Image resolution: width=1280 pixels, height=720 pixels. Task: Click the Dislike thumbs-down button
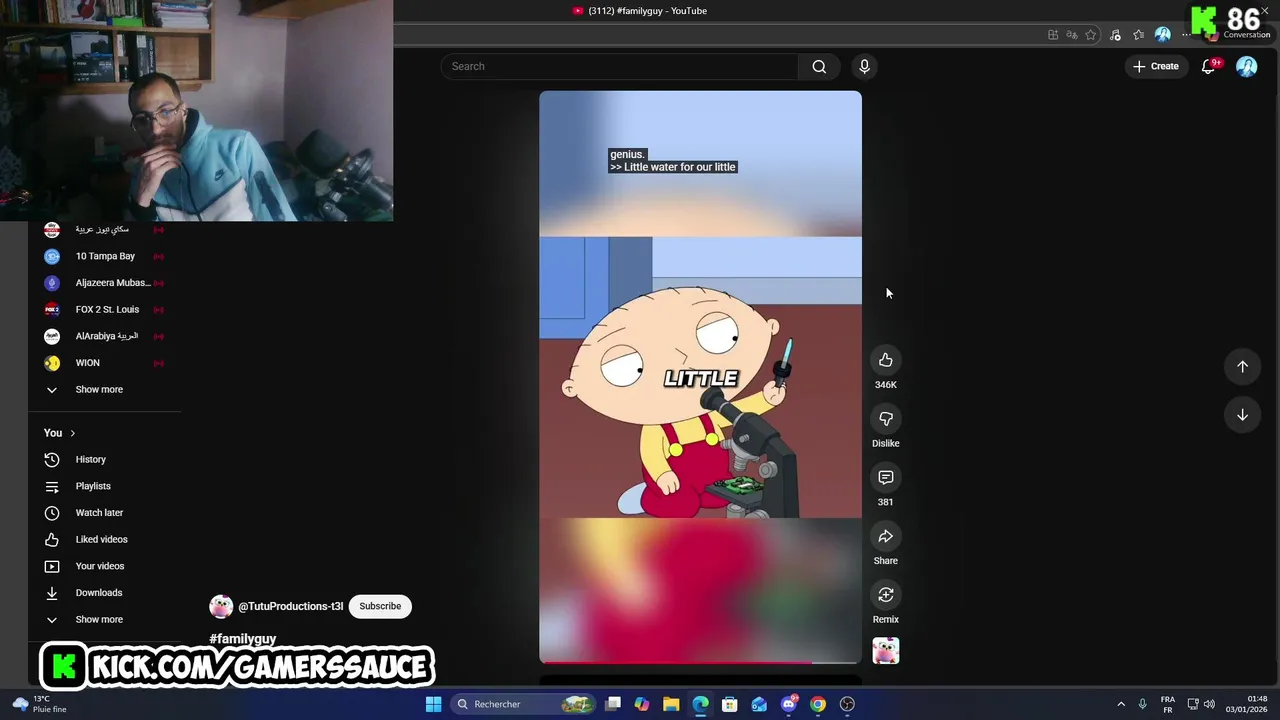pos(885,419)
